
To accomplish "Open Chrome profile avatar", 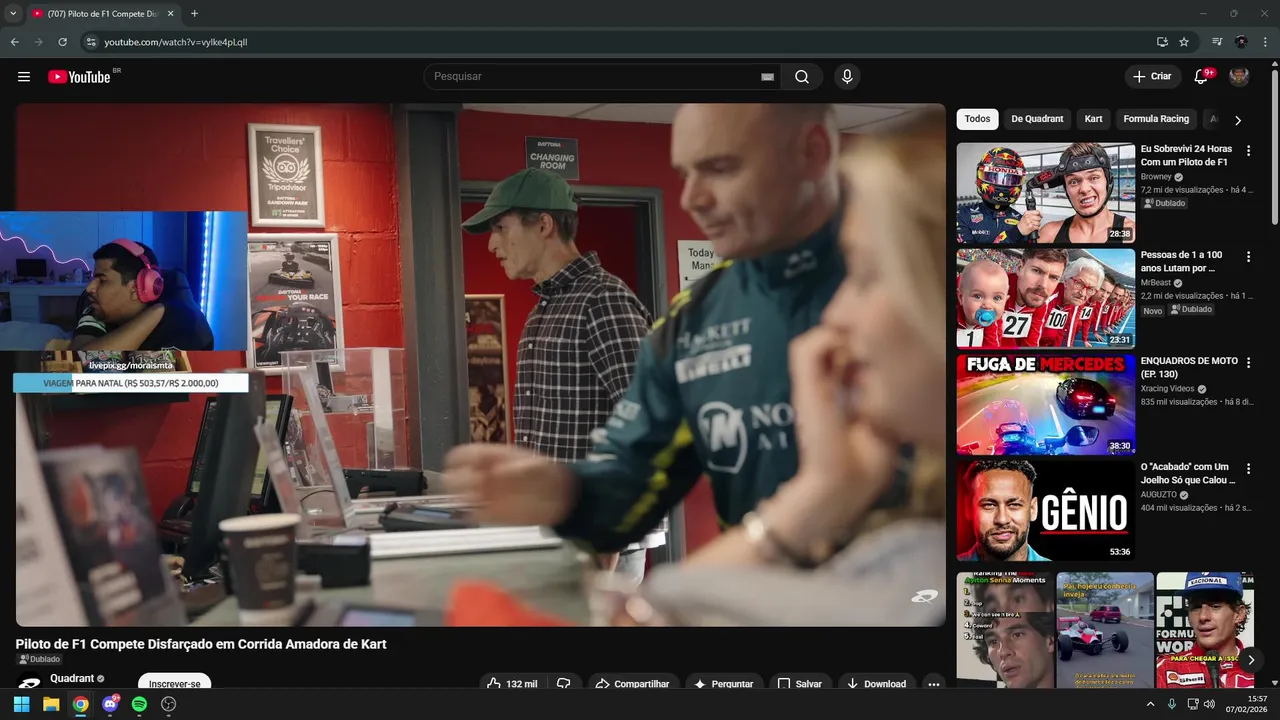I will pos(1241,42).
